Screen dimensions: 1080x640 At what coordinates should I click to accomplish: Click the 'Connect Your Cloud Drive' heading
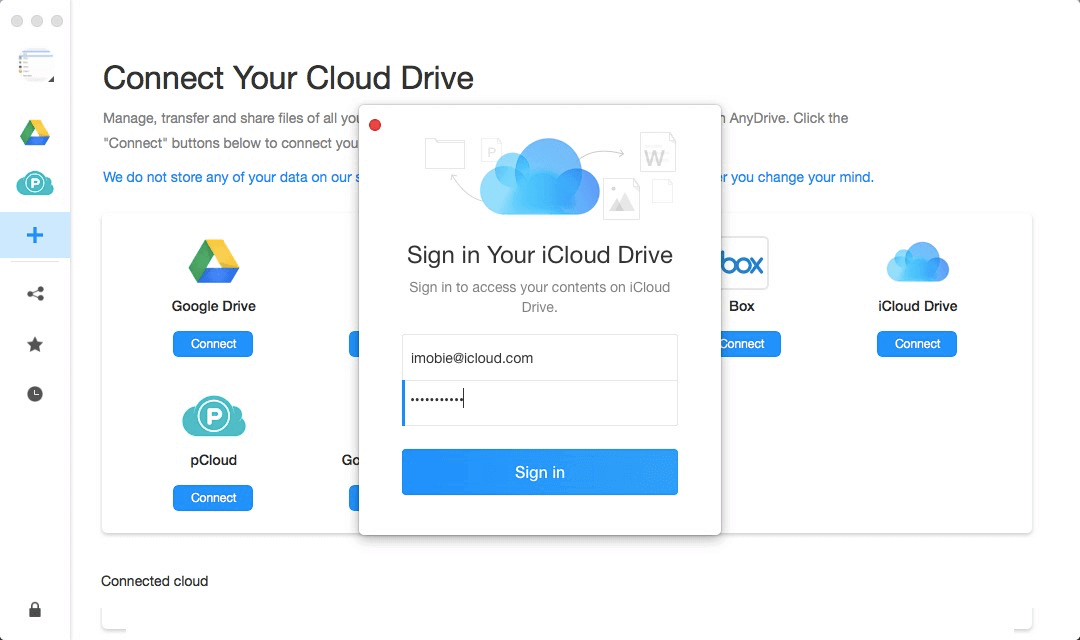coord(288,78)
